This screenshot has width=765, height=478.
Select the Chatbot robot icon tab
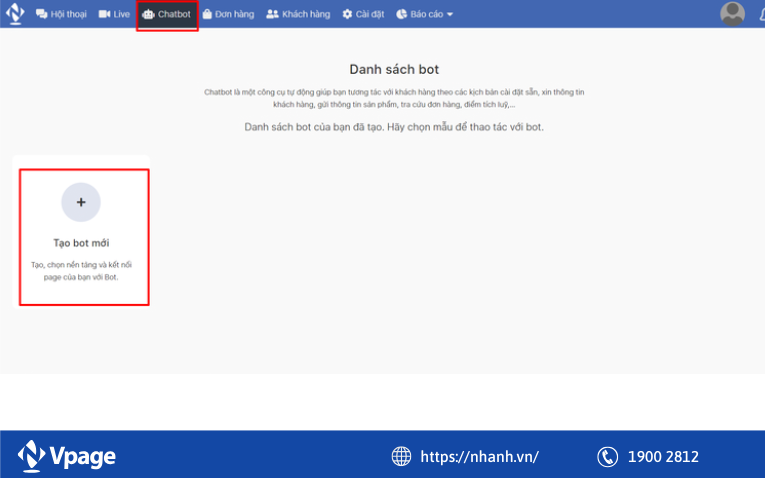[149, 14]
